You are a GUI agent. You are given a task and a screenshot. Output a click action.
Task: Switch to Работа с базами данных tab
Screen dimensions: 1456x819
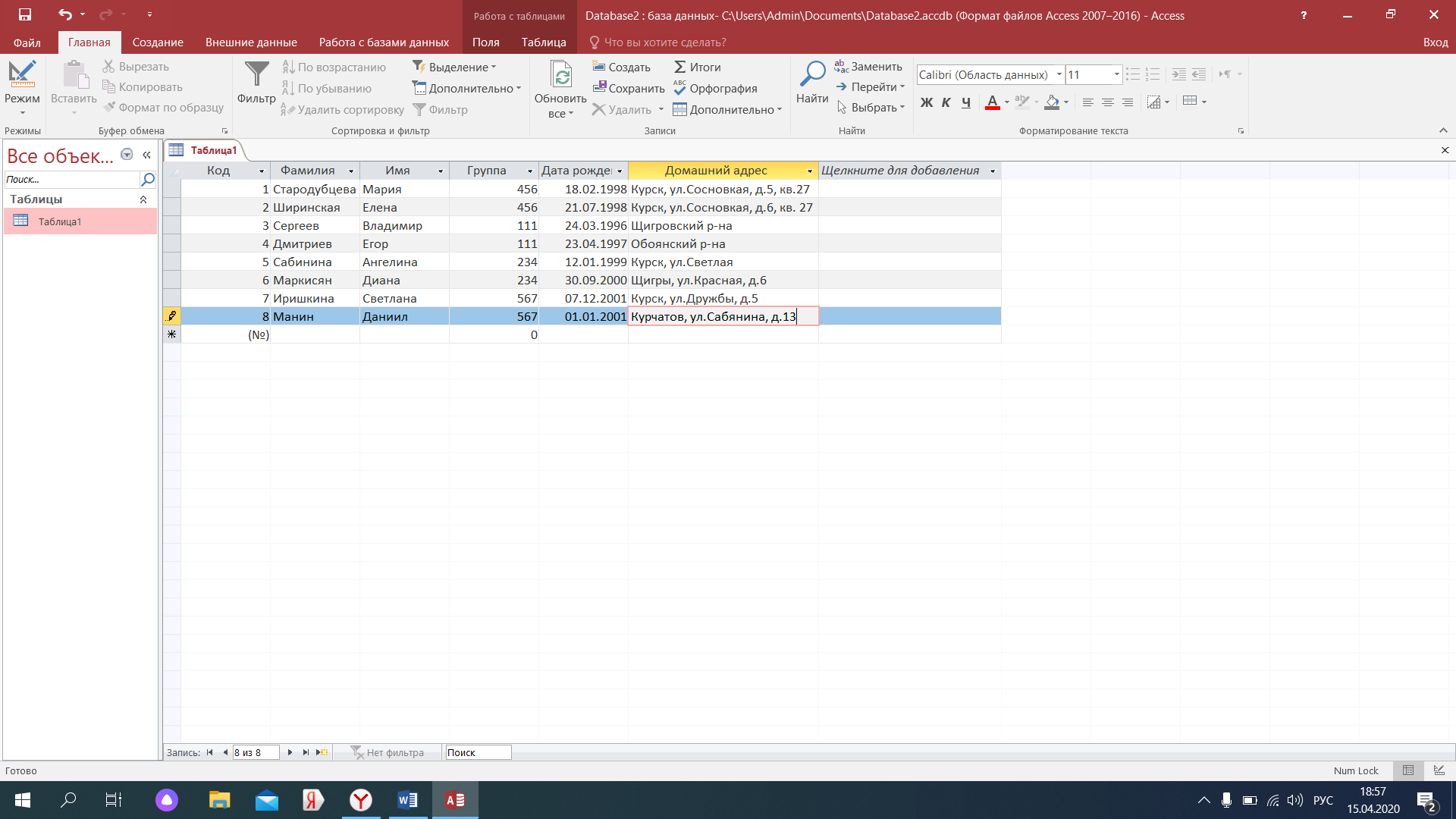[x=384, y=42]
